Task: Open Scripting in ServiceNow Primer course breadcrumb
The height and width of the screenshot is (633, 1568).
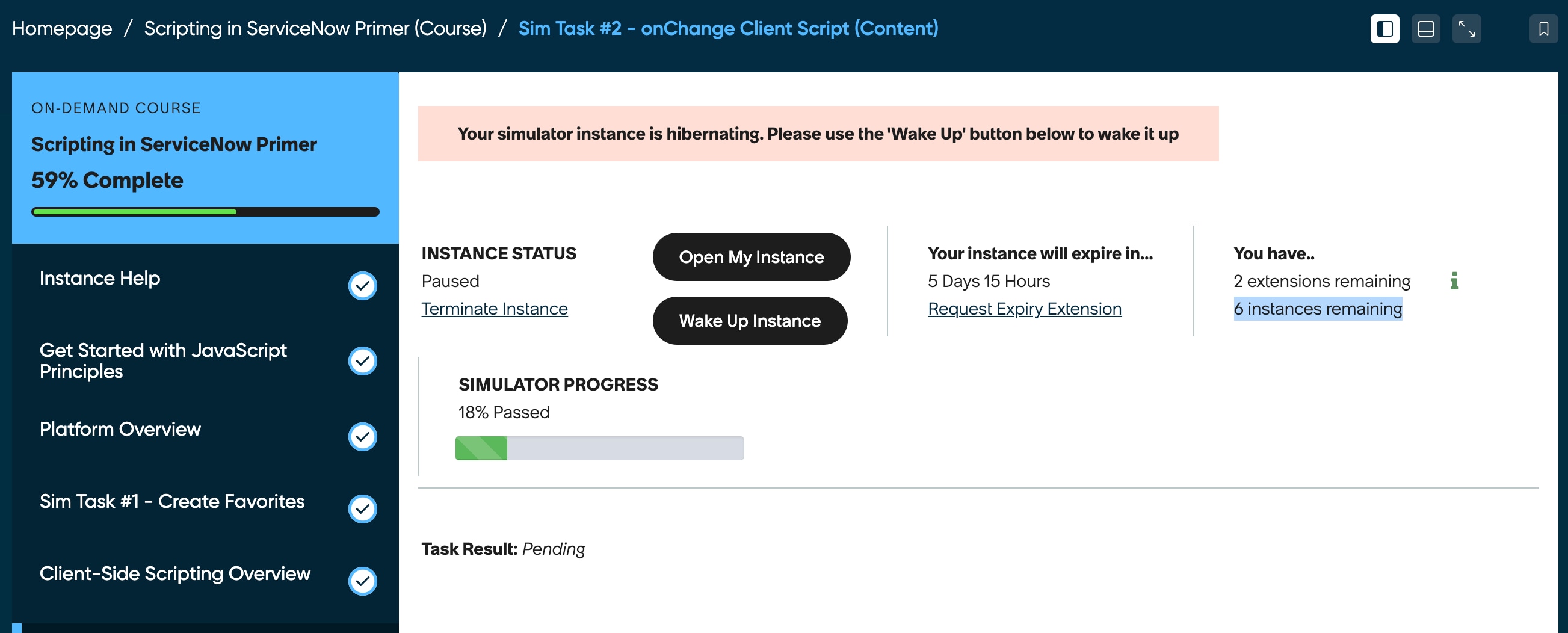Action: (x=315, y=29)
